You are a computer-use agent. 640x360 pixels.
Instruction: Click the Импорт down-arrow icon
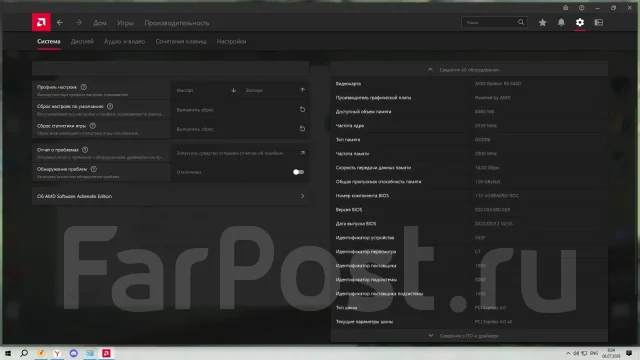coord(233,90)
